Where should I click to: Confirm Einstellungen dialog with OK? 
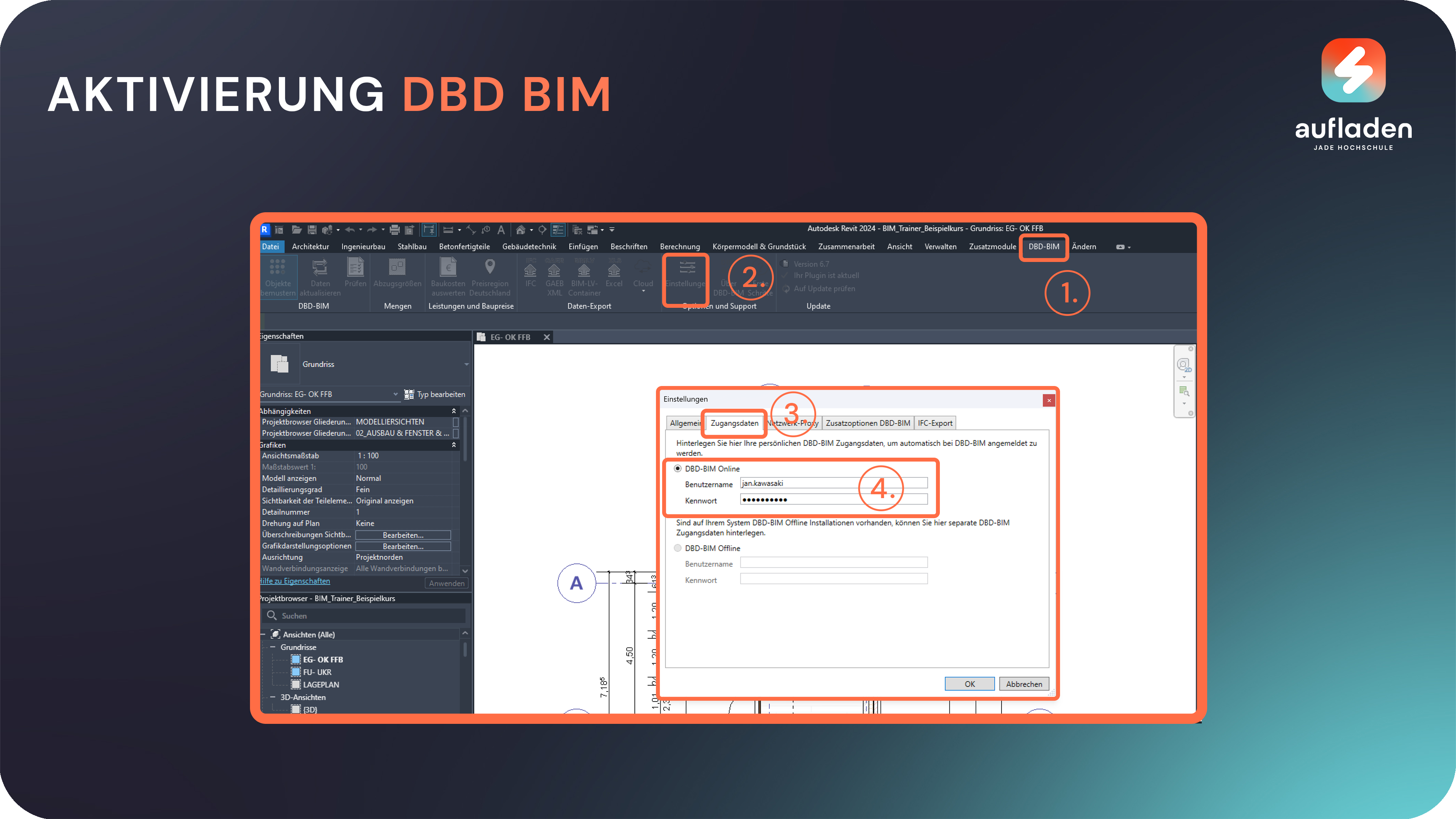[970, 684]
